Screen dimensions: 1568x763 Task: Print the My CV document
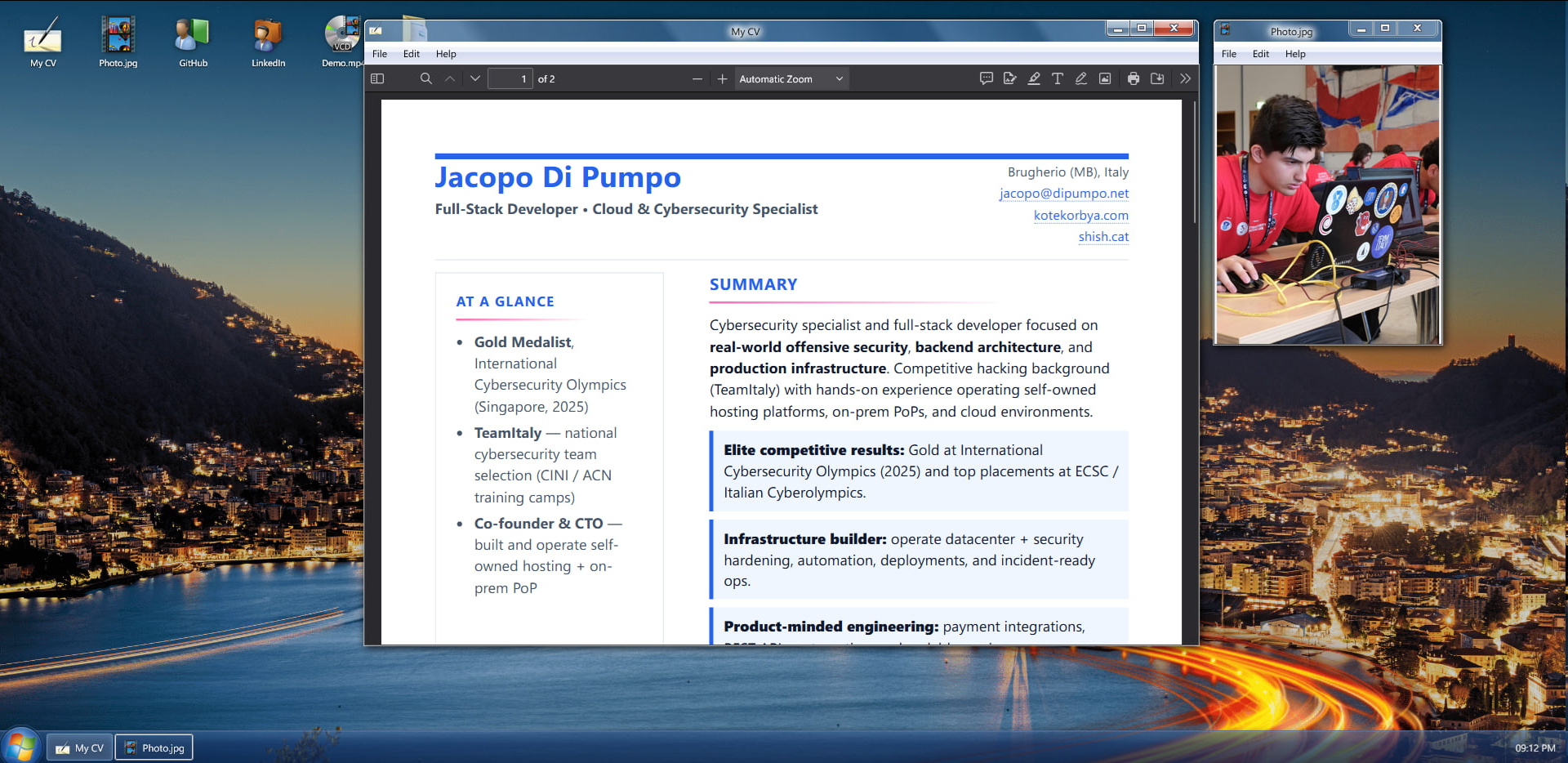tap(1134, 78)
